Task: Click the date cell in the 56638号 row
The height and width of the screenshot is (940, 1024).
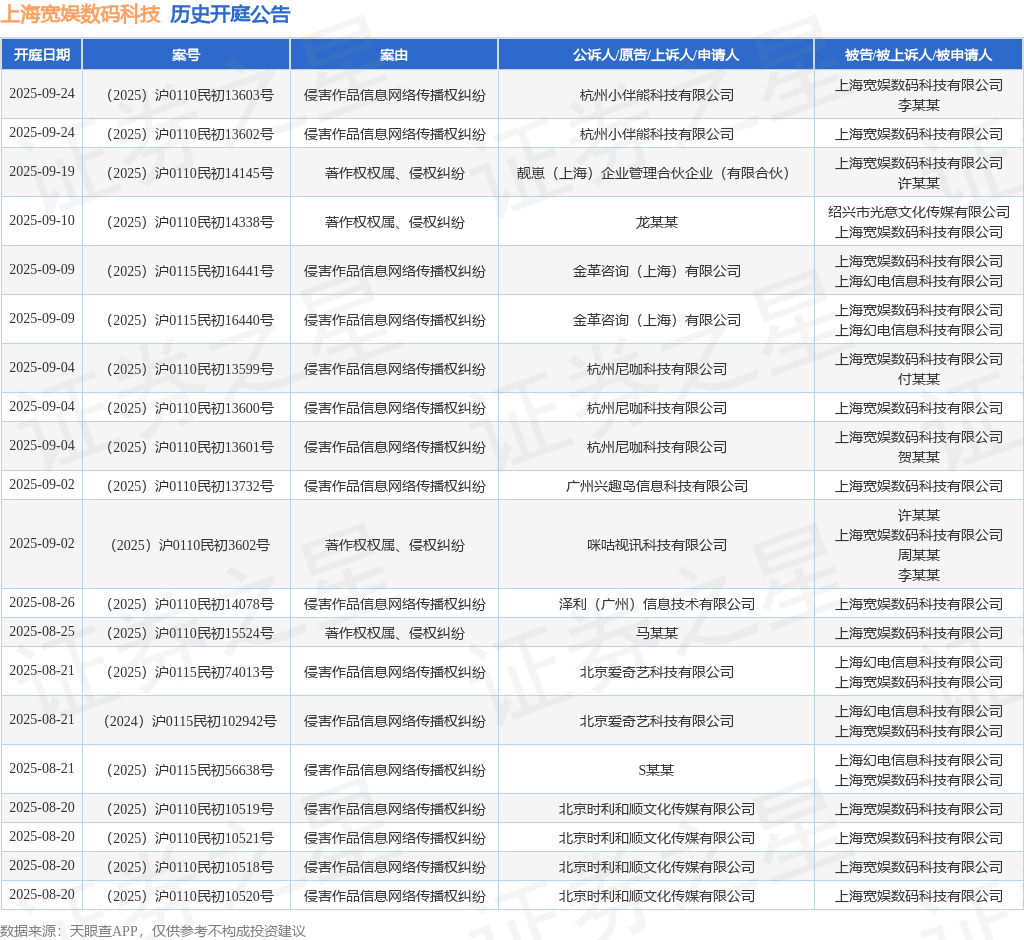Action: [x=42, y=768]
